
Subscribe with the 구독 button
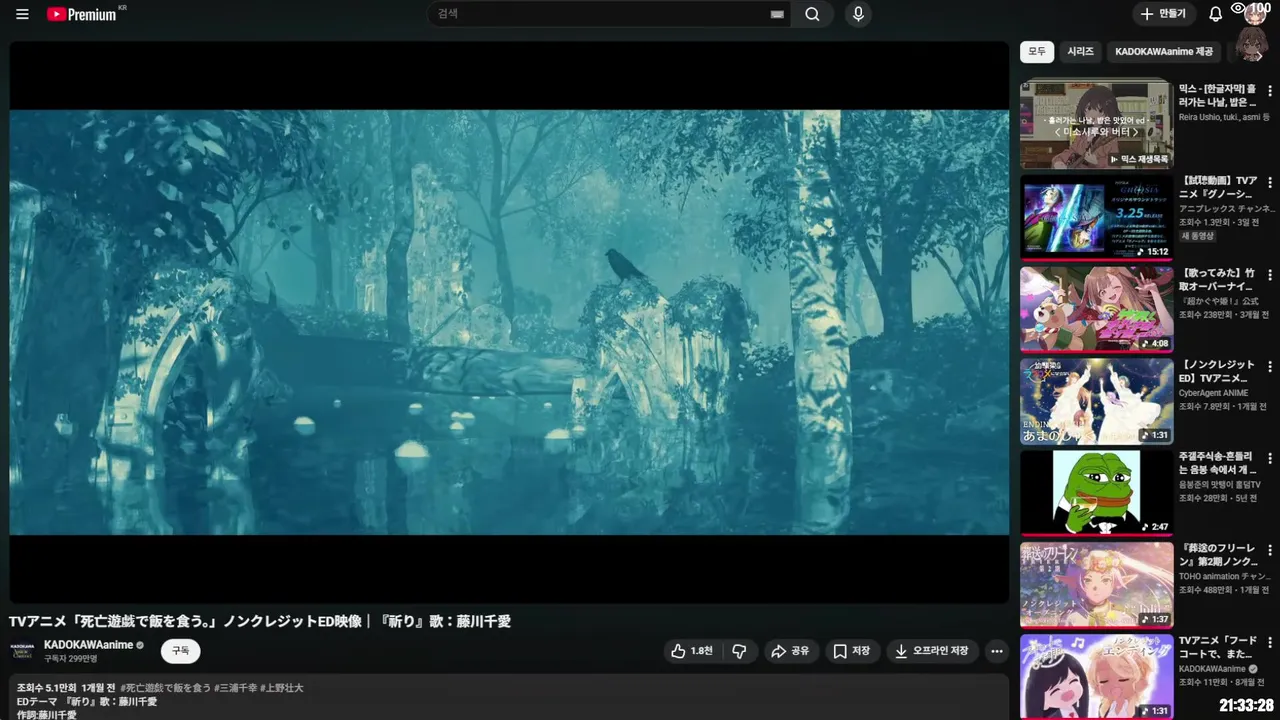pos(180,651)
